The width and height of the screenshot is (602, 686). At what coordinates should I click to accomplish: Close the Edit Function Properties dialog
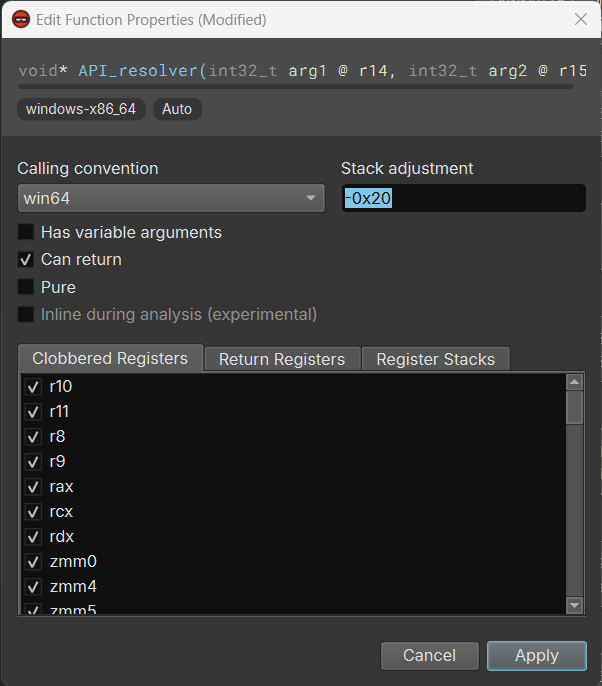581,19
